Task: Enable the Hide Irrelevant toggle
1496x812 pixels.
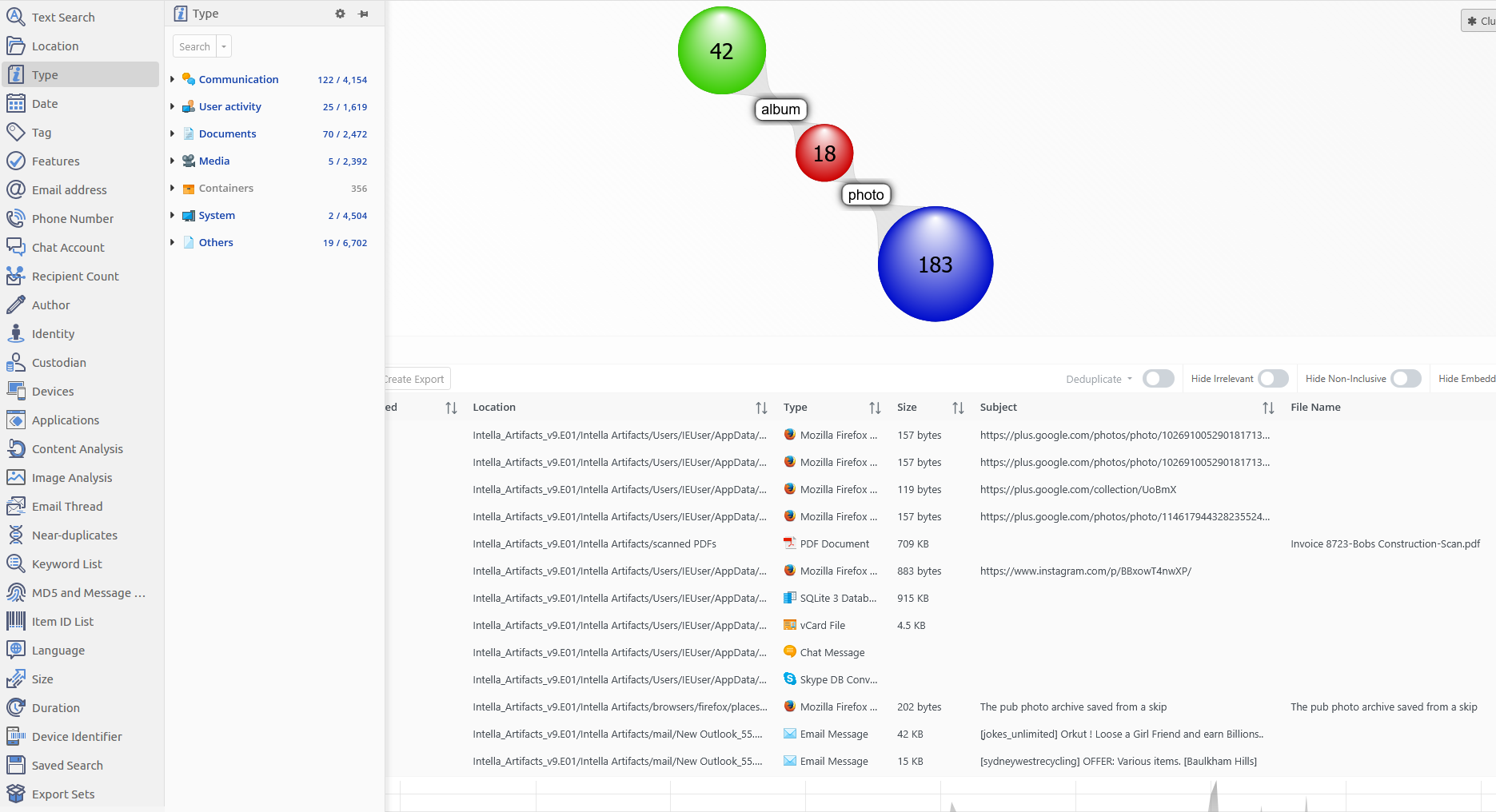Action: [x=1273, y=379]
